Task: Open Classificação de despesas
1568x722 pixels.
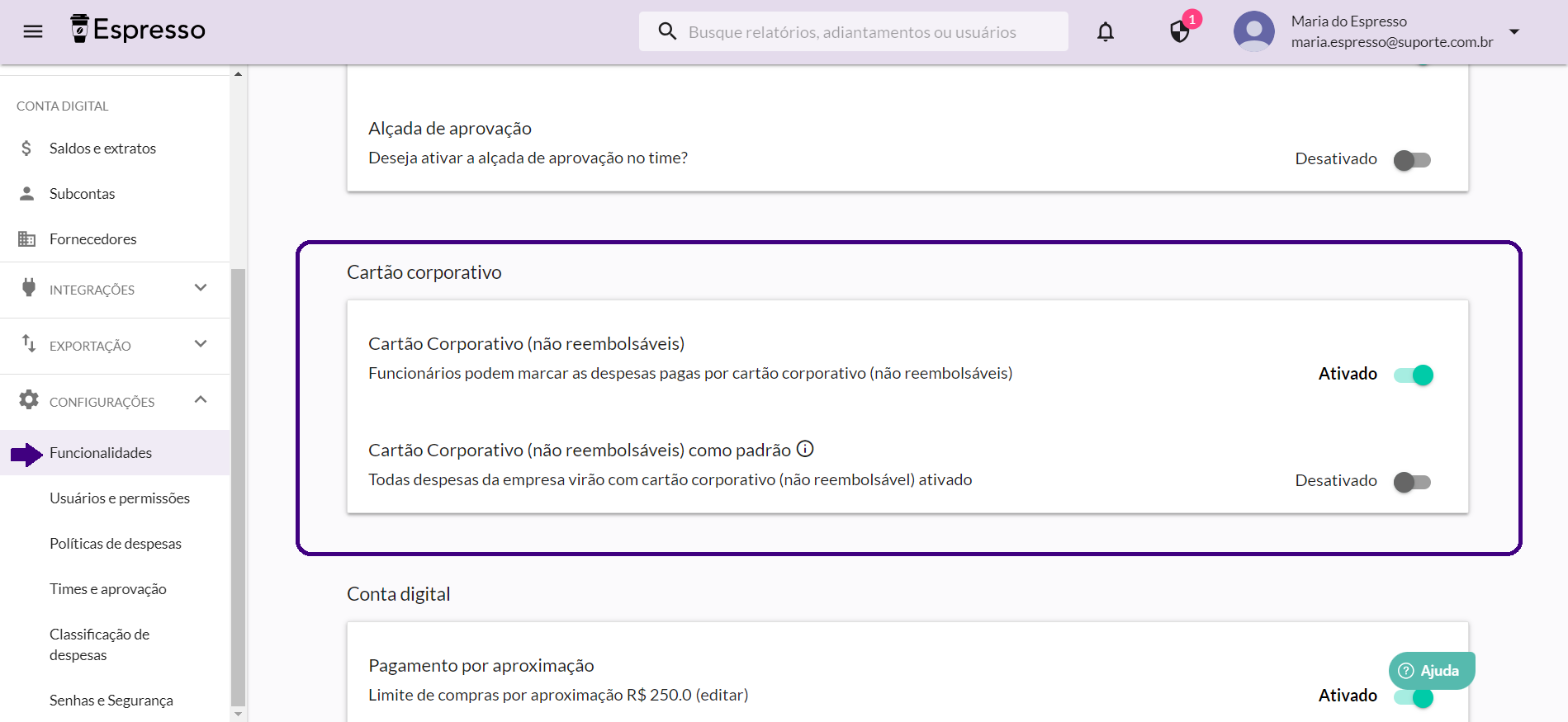Action: click(x=99, y=644)
